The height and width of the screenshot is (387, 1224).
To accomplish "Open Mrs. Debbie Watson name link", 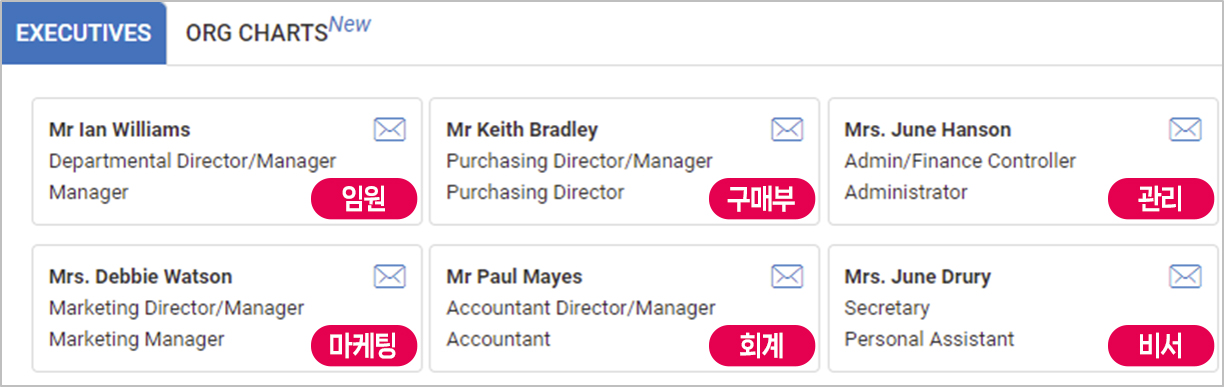I will pos(140,277).
